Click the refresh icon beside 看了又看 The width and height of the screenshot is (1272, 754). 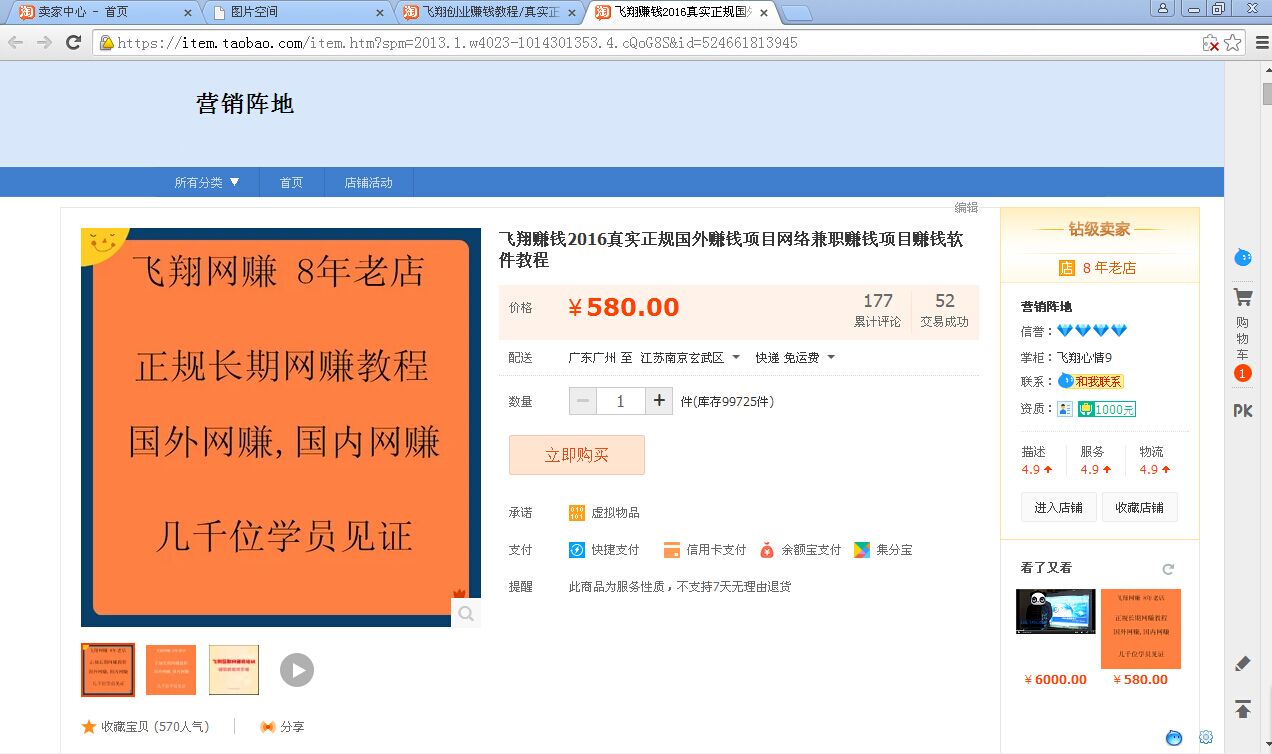[1168, 569]
